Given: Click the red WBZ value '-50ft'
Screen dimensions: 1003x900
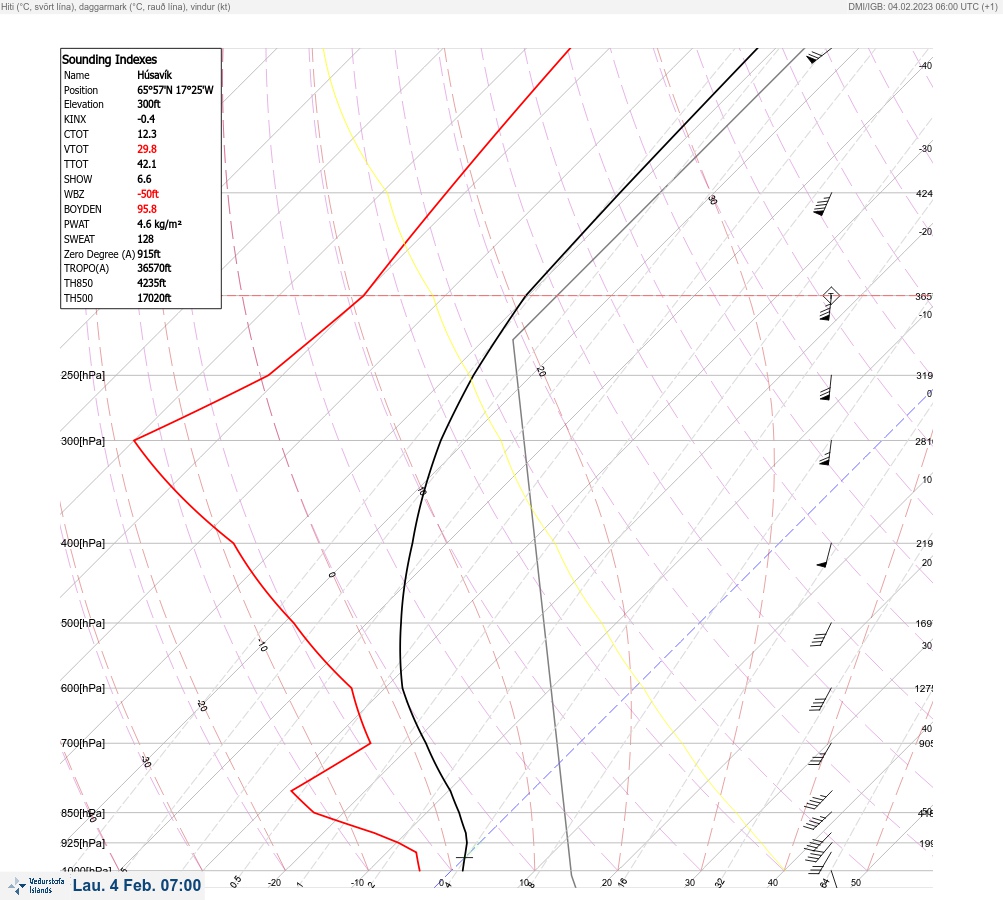Looking at the screenshot, I should (148, 194).
